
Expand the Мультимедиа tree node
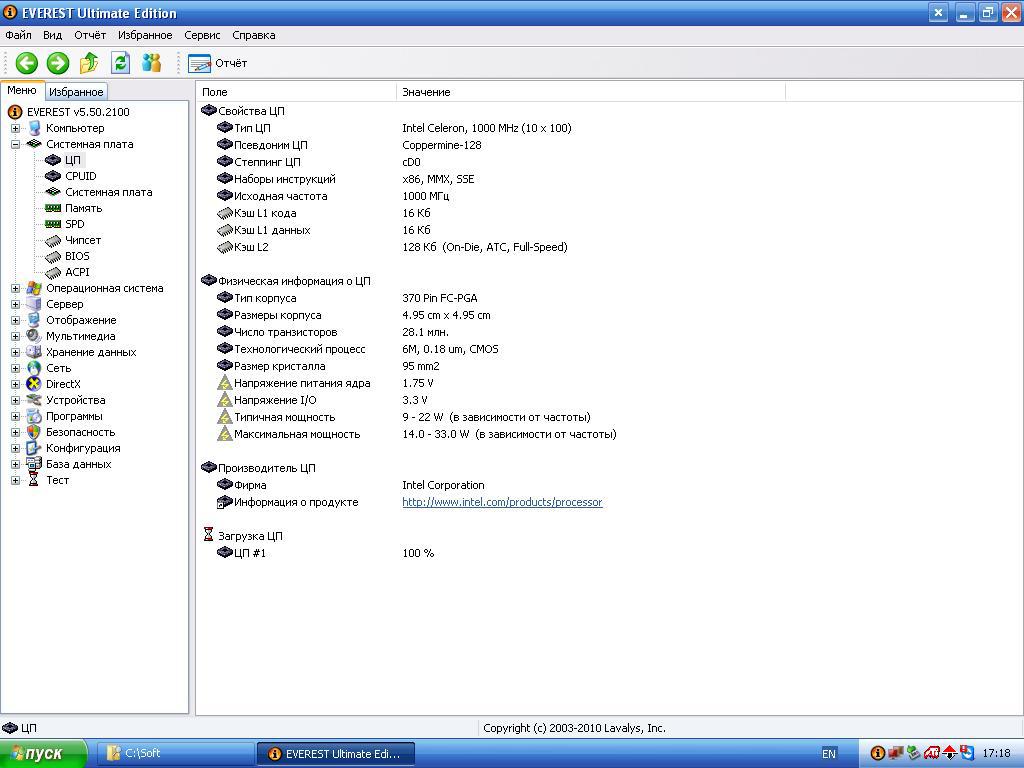pos(15,336)
